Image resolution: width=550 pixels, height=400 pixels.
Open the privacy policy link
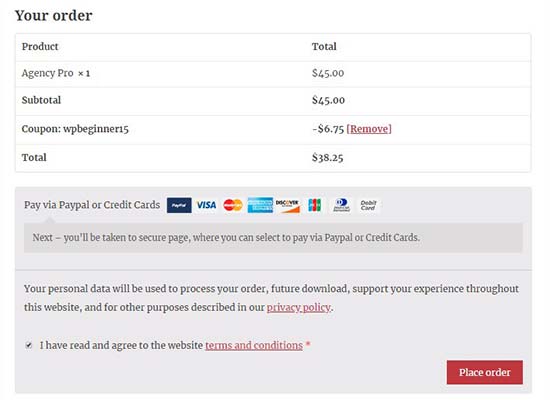pyautogui.click(x=299, y=307)
